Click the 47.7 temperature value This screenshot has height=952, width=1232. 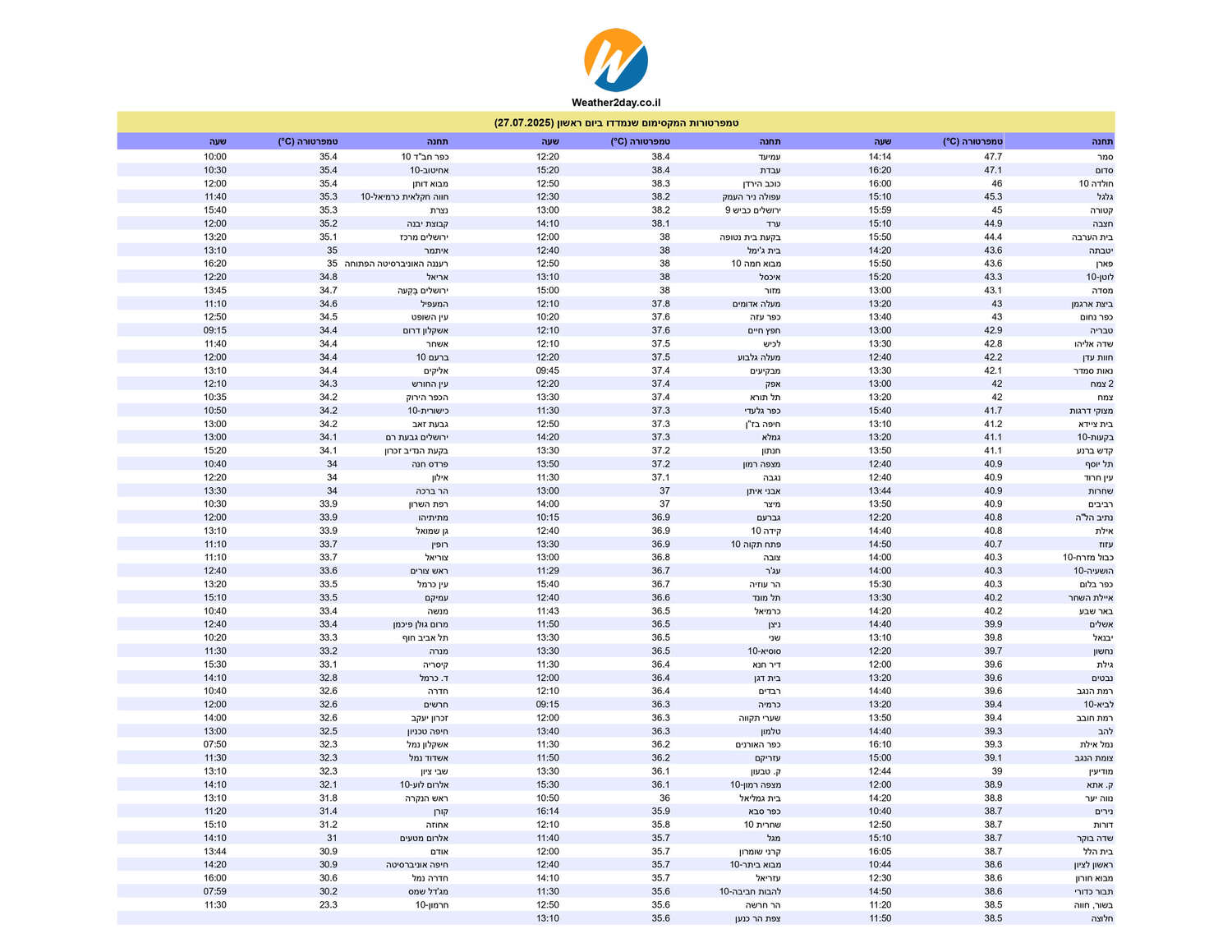click(x=992, y=157)
